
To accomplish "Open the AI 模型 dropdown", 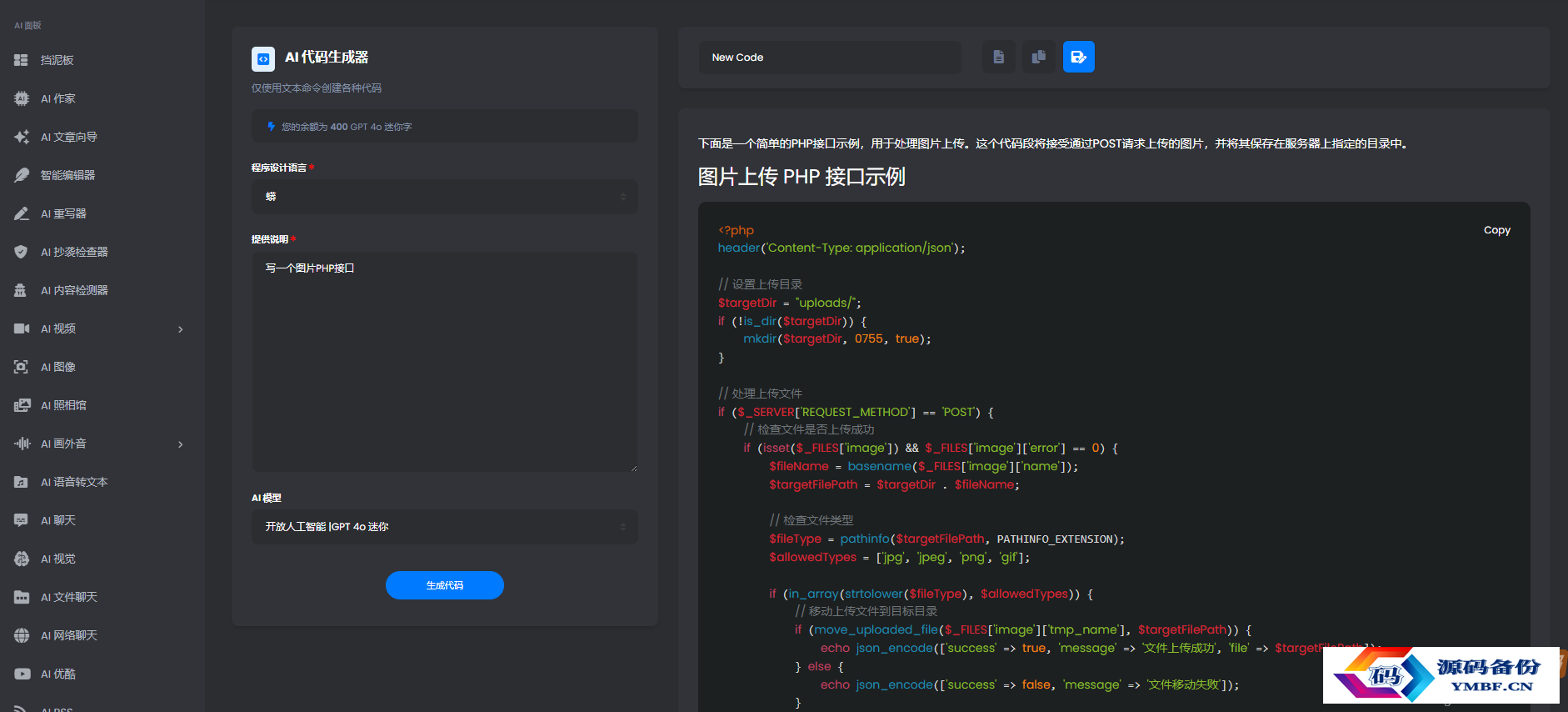I will coord(445,527).
